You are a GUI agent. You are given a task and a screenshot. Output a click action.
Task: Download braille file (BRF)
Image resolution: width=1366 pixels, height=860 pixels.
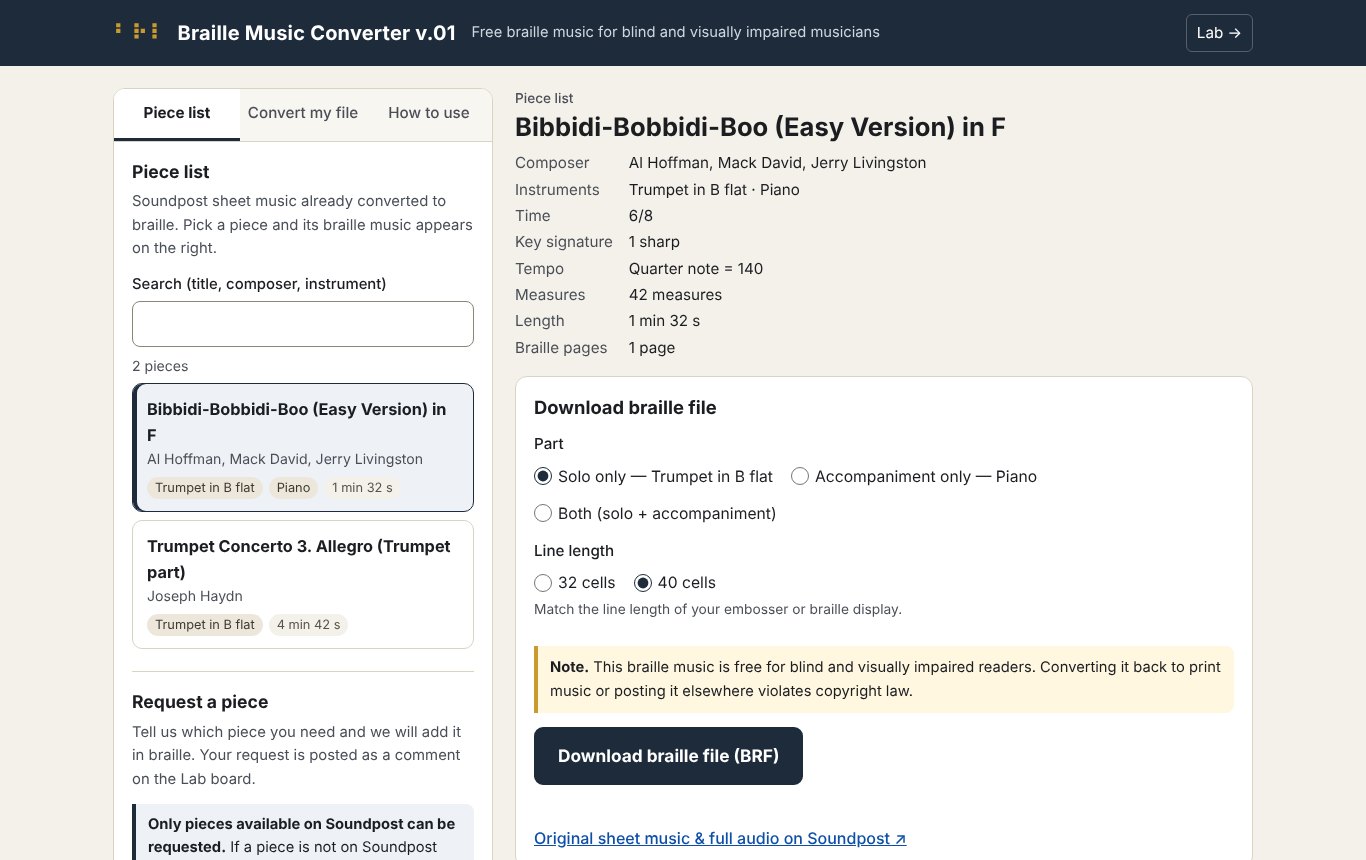click(668, 756)
